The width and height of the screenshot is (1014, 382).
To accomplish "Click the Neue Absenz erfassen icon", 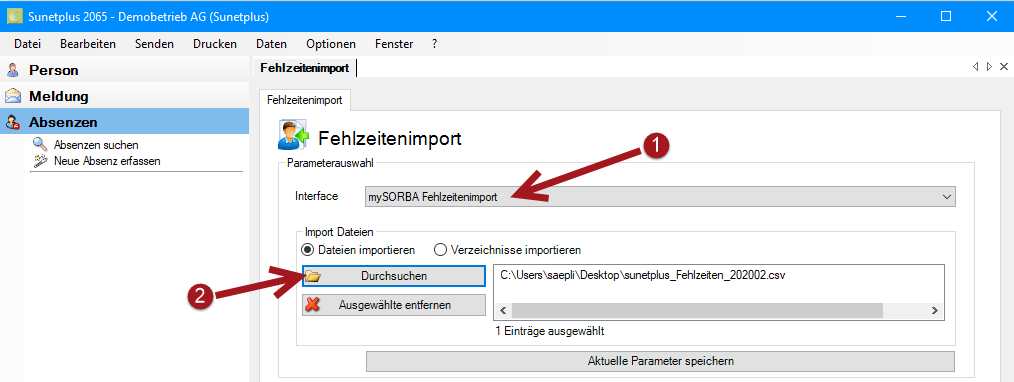I will click(41, 160).
